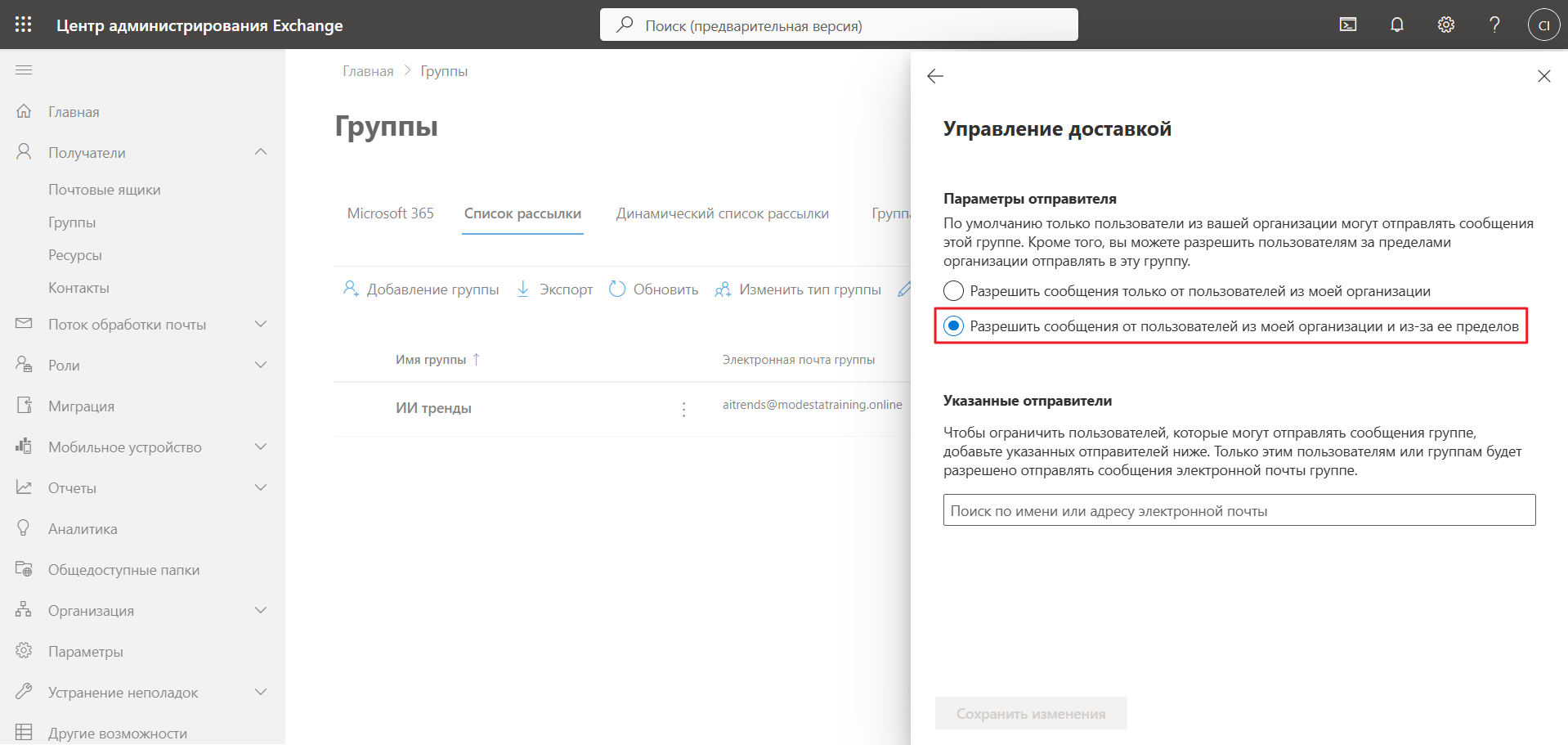Collapse the navigation hamburger menu
Screen dimensions: 1568x745
(x=24, y=70)
